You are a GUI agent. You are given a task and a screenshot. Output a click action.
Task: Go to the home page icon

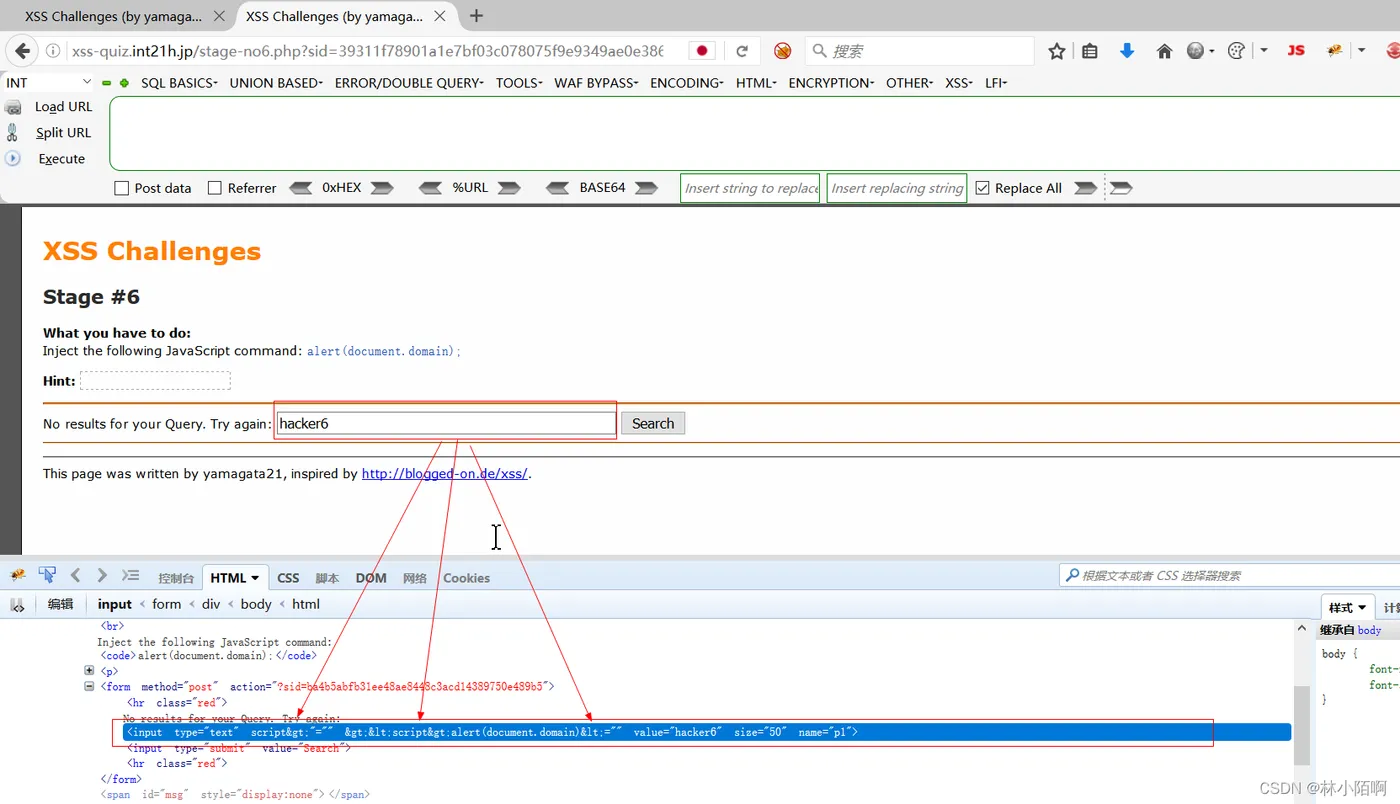click(1164, 51)
